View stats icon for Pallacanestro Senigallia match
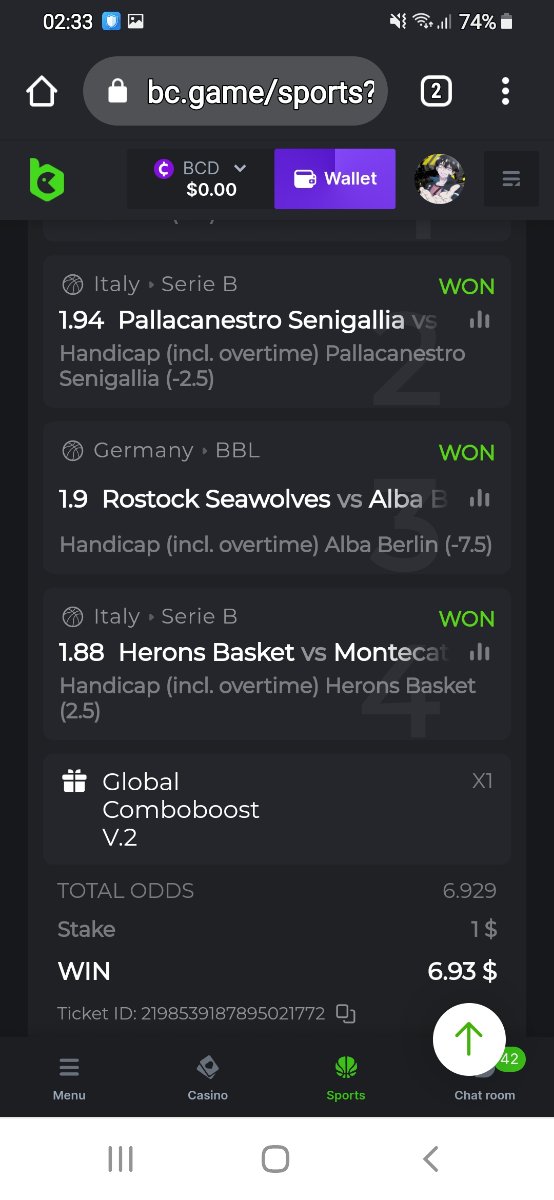This screenshot has height=1200, width=554. click(480, 320)
